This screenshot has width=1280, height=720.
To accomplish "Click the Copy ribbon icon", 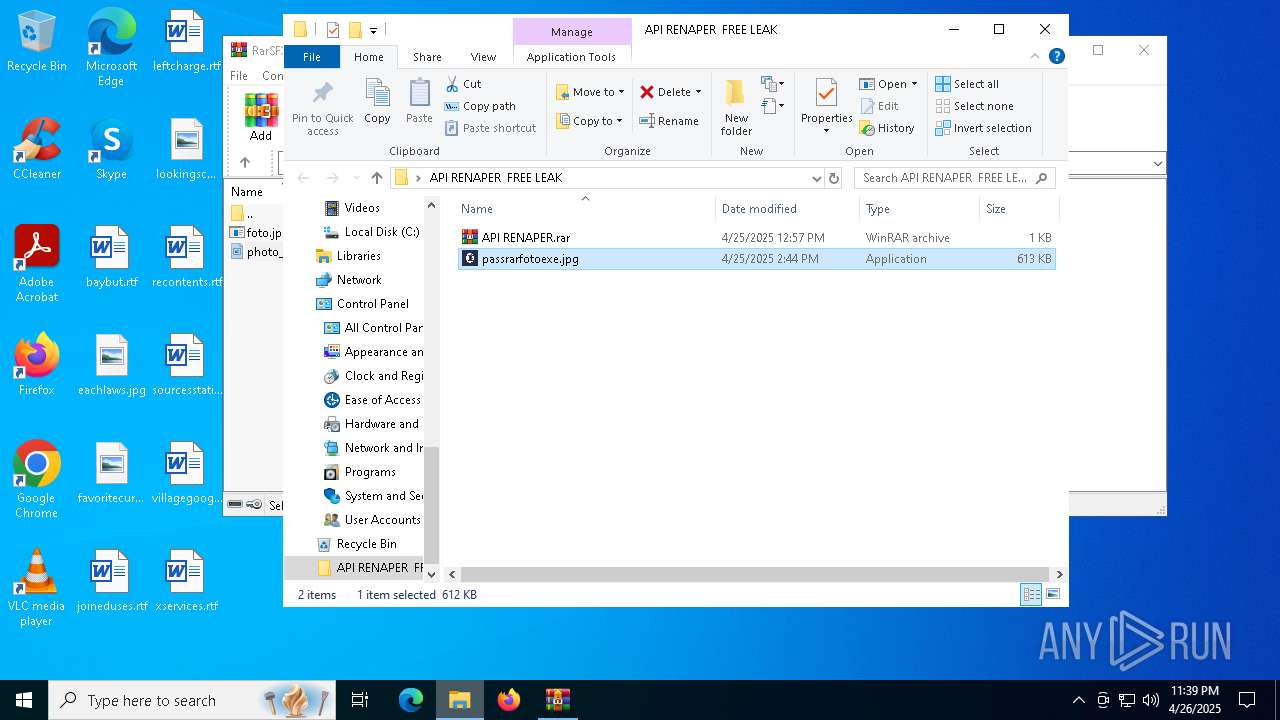I will 377,102.
